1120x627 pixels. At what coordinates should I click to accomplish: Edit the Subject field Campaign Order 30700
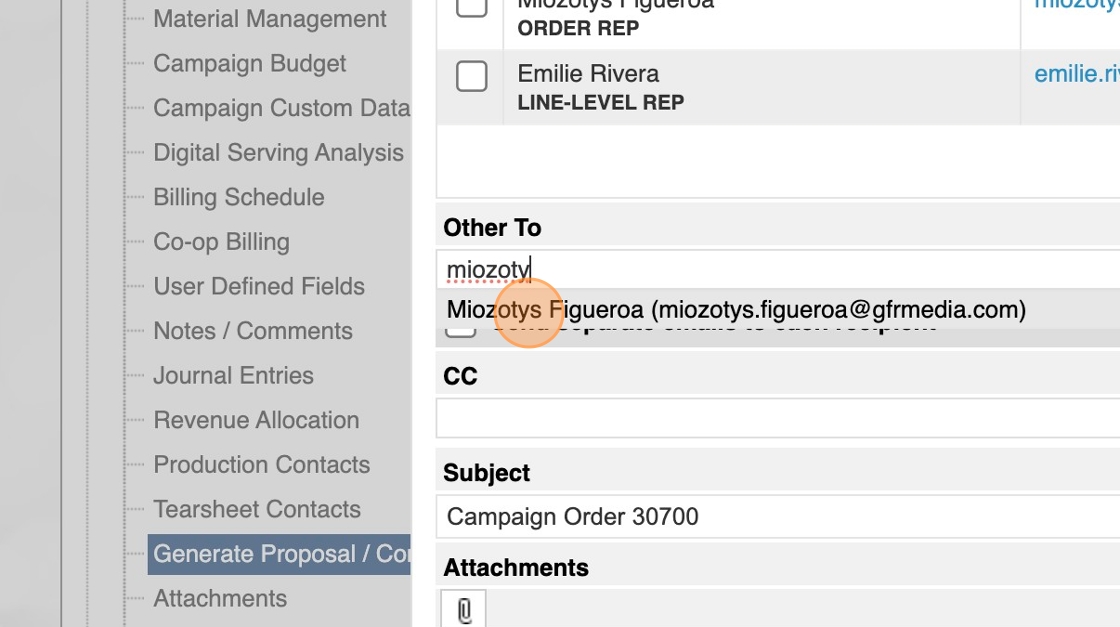[x=780, y=517]
